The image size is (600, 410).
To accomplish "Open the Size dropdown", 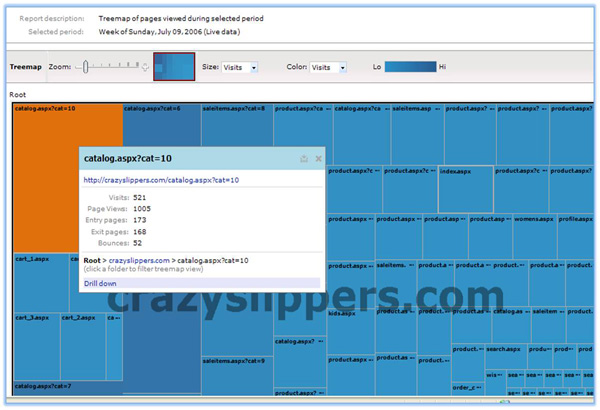I will [x=240, y=67].
